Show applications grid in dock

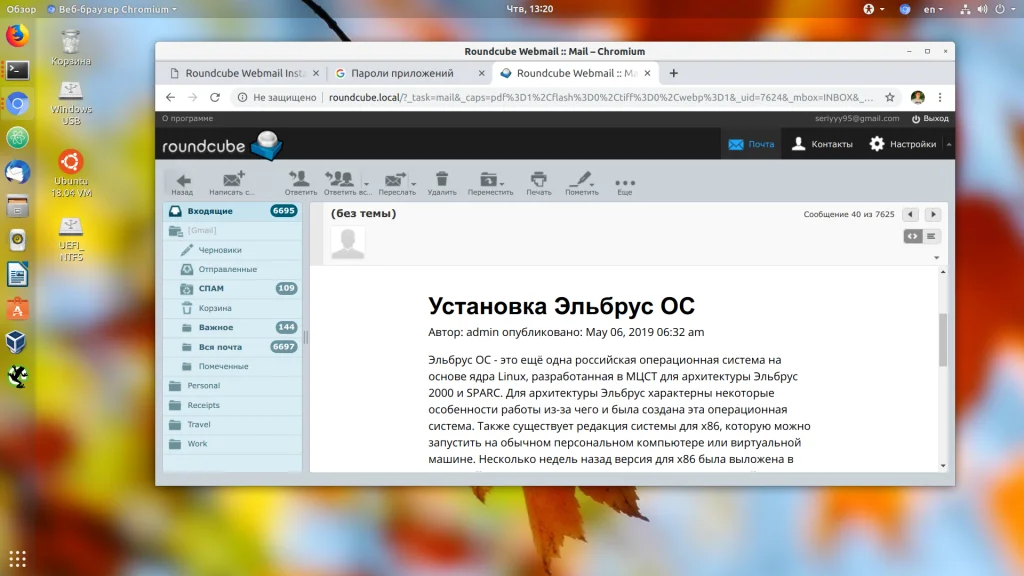(x=18, y=559)
